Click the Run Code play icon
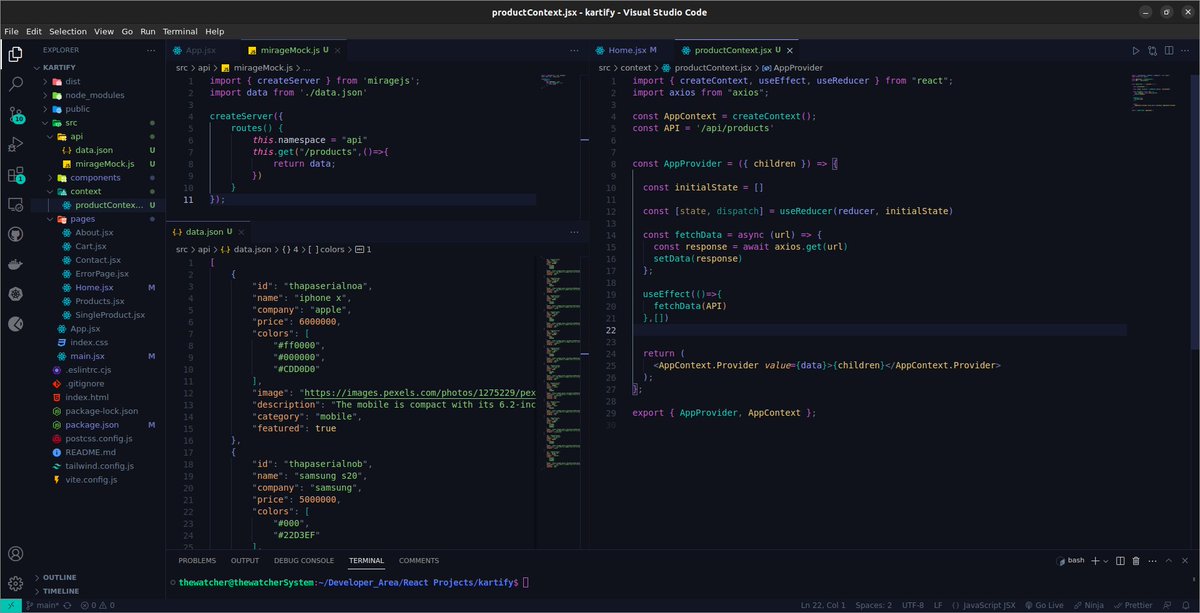 (1136, 50)
